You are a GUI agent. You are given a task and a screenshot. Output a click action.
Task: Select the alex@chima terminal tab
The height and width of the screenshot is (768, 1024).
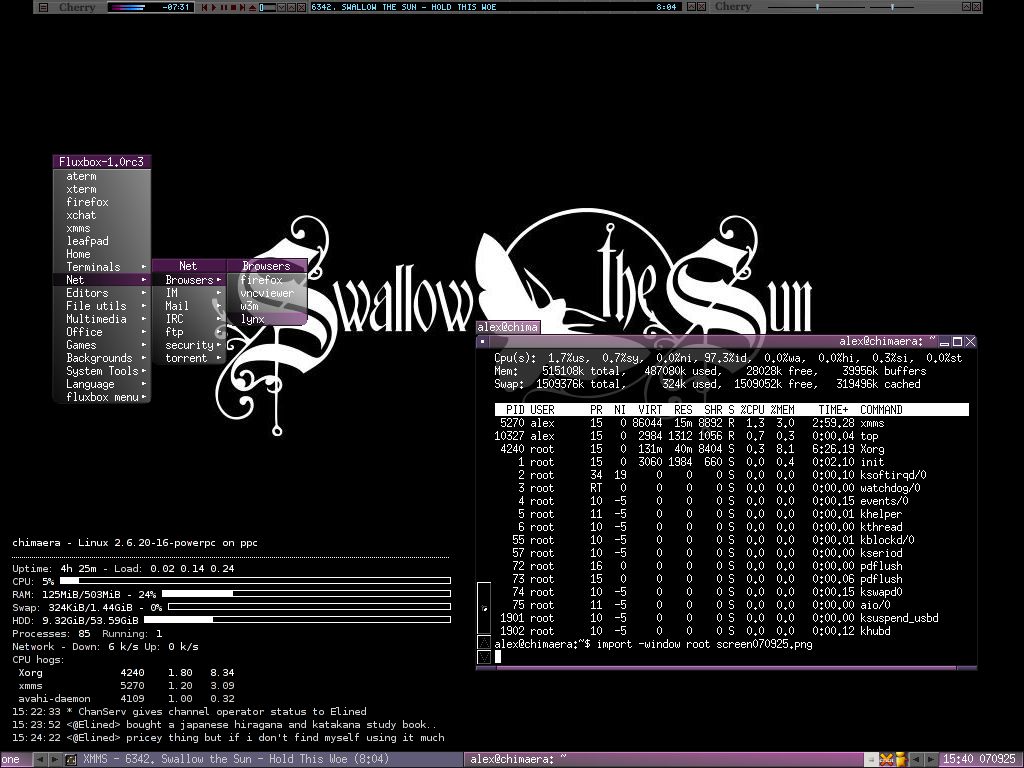pos(507,327)
